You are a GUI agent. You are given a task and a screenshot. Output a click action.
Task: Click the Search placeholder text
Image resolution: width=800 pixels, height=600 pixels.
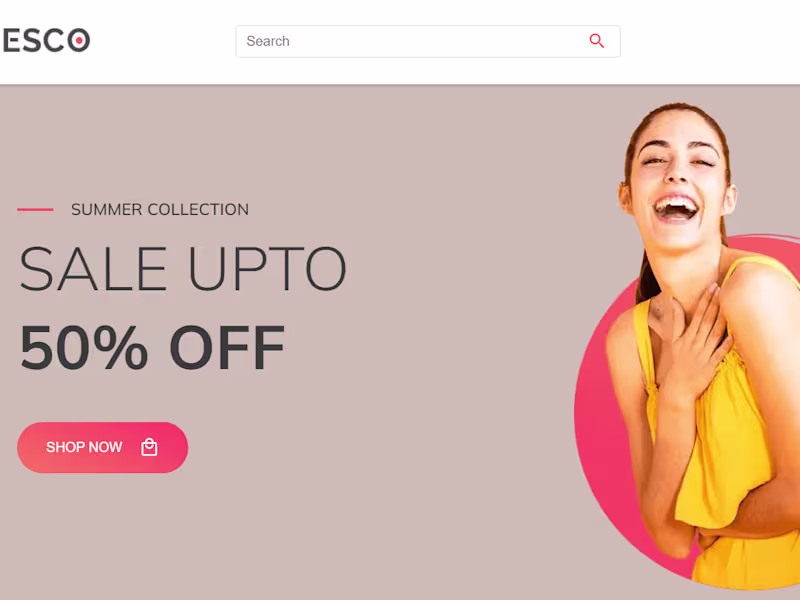point(268,41)
